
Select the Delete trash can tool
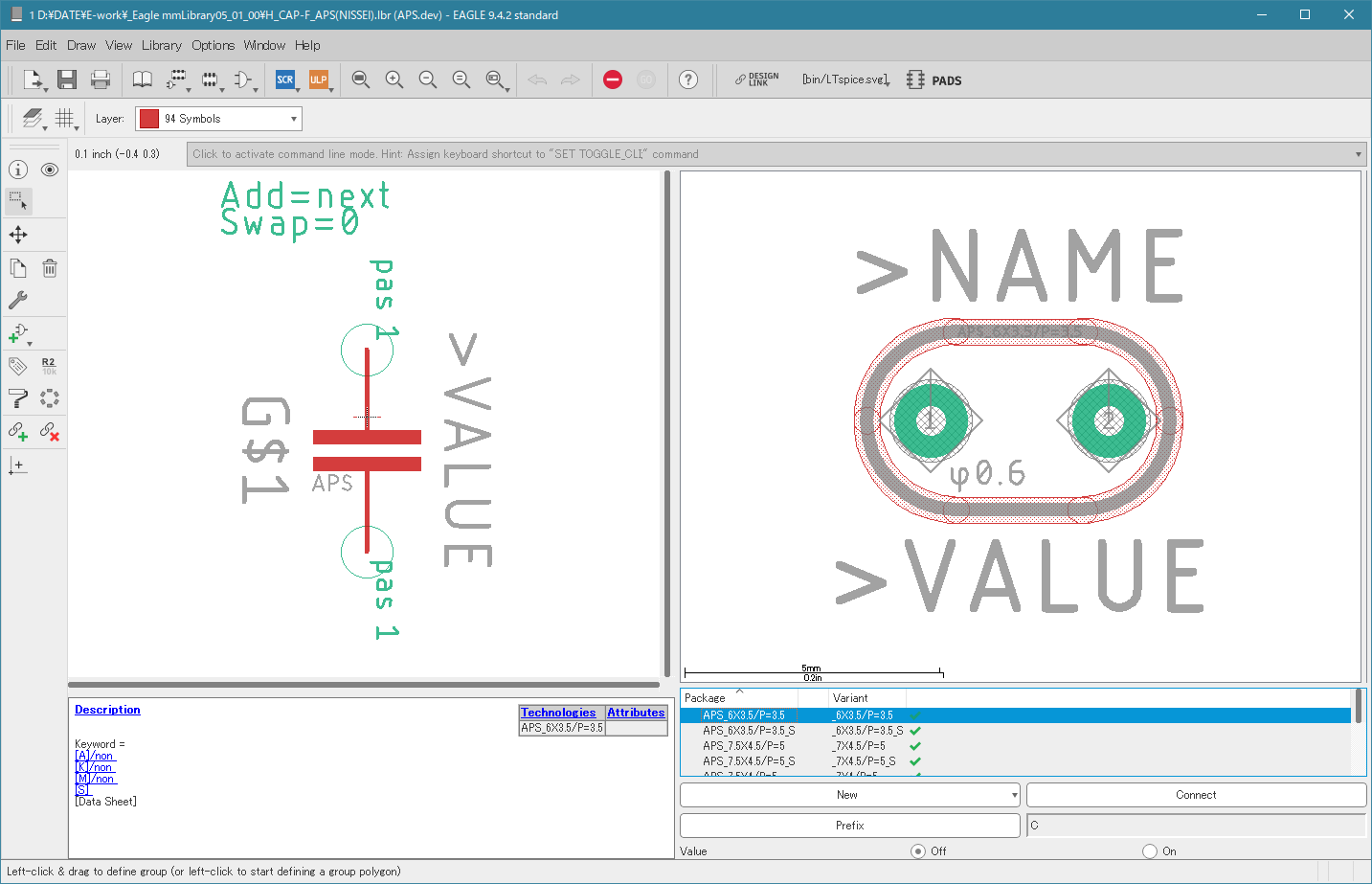click(x=50, y=268)
